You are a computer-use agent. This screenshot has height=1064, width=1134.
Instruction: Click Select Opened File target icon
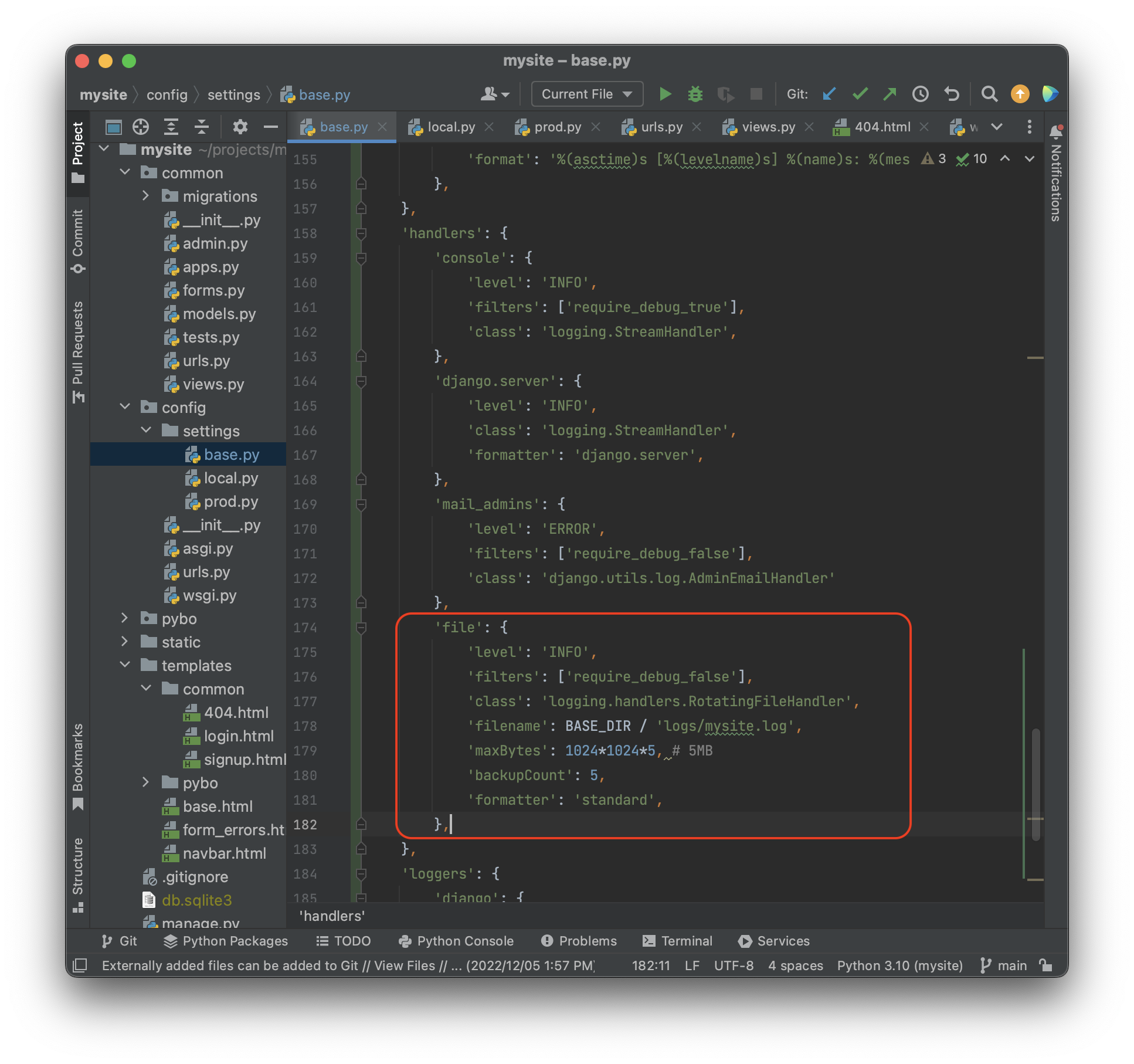[141, 127]
